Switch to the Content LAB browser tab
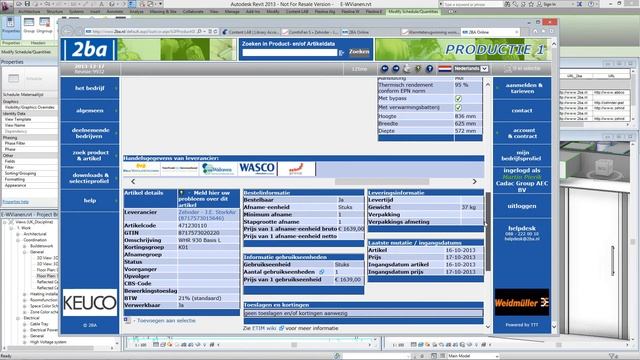Screen dimensions: 640x360 (251, 32)
